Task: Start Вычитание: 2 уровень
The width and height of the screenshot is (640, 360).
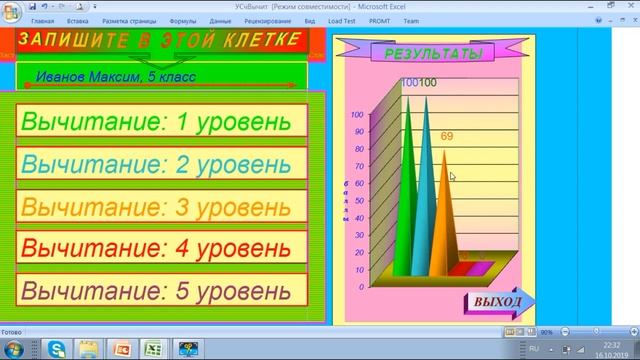Action: (162, 163)
